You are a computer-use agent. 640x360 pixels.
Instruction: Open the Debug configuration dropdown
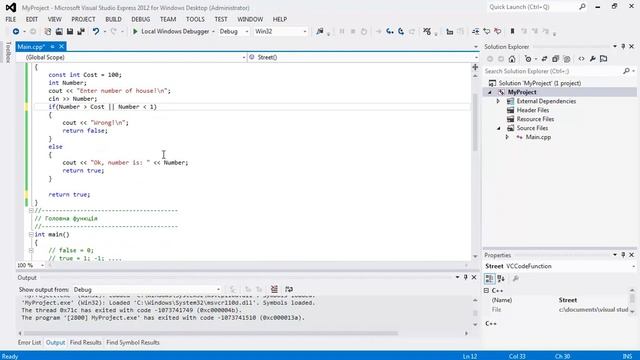click(233, 31)
